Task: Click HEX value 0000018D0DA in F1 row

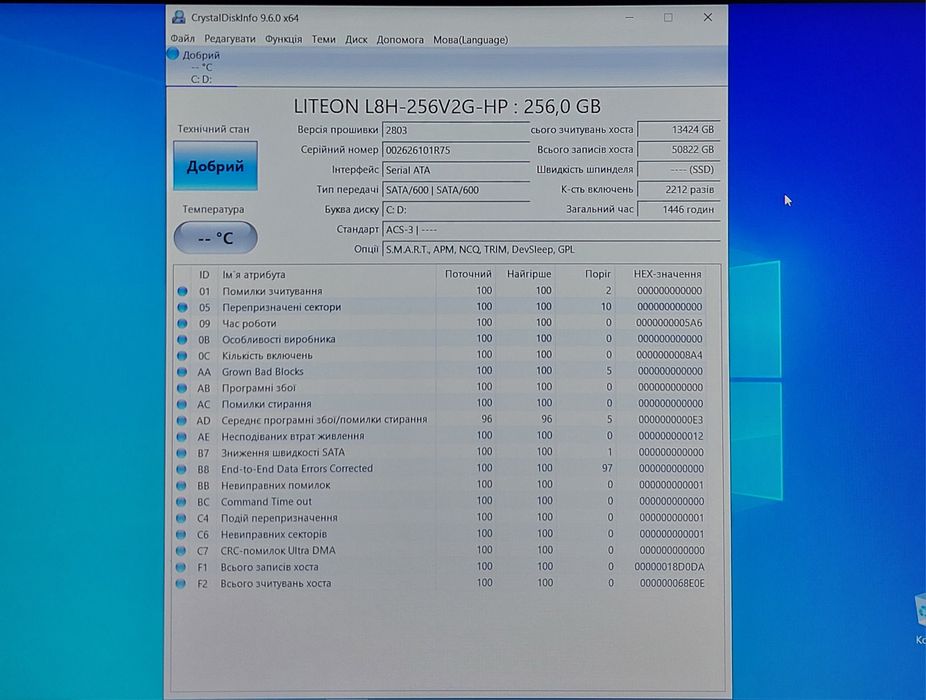Action: [x=669, y=566]
